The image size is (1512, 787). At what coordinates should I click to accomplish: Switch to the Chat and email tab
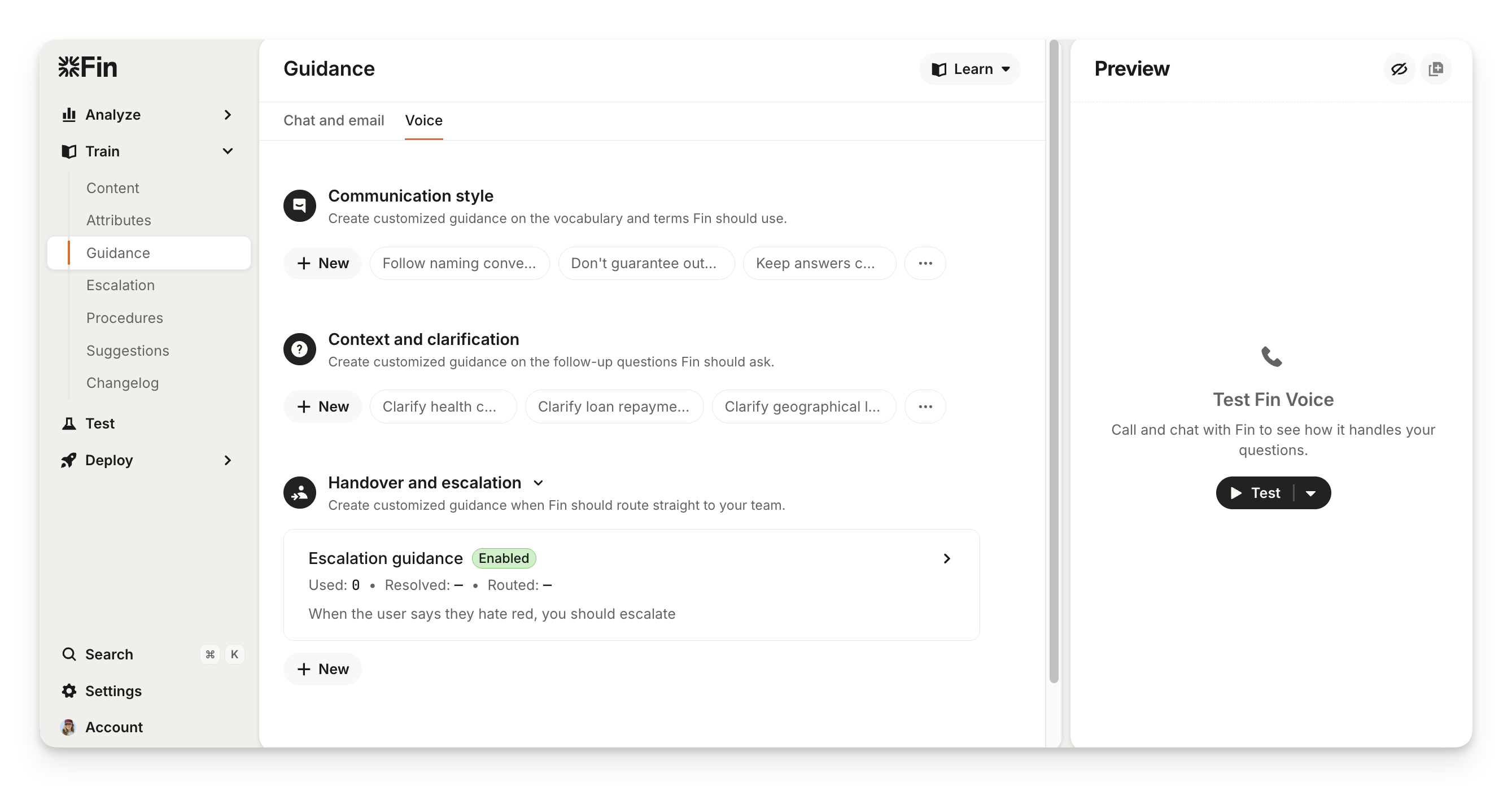pos(333,120)
